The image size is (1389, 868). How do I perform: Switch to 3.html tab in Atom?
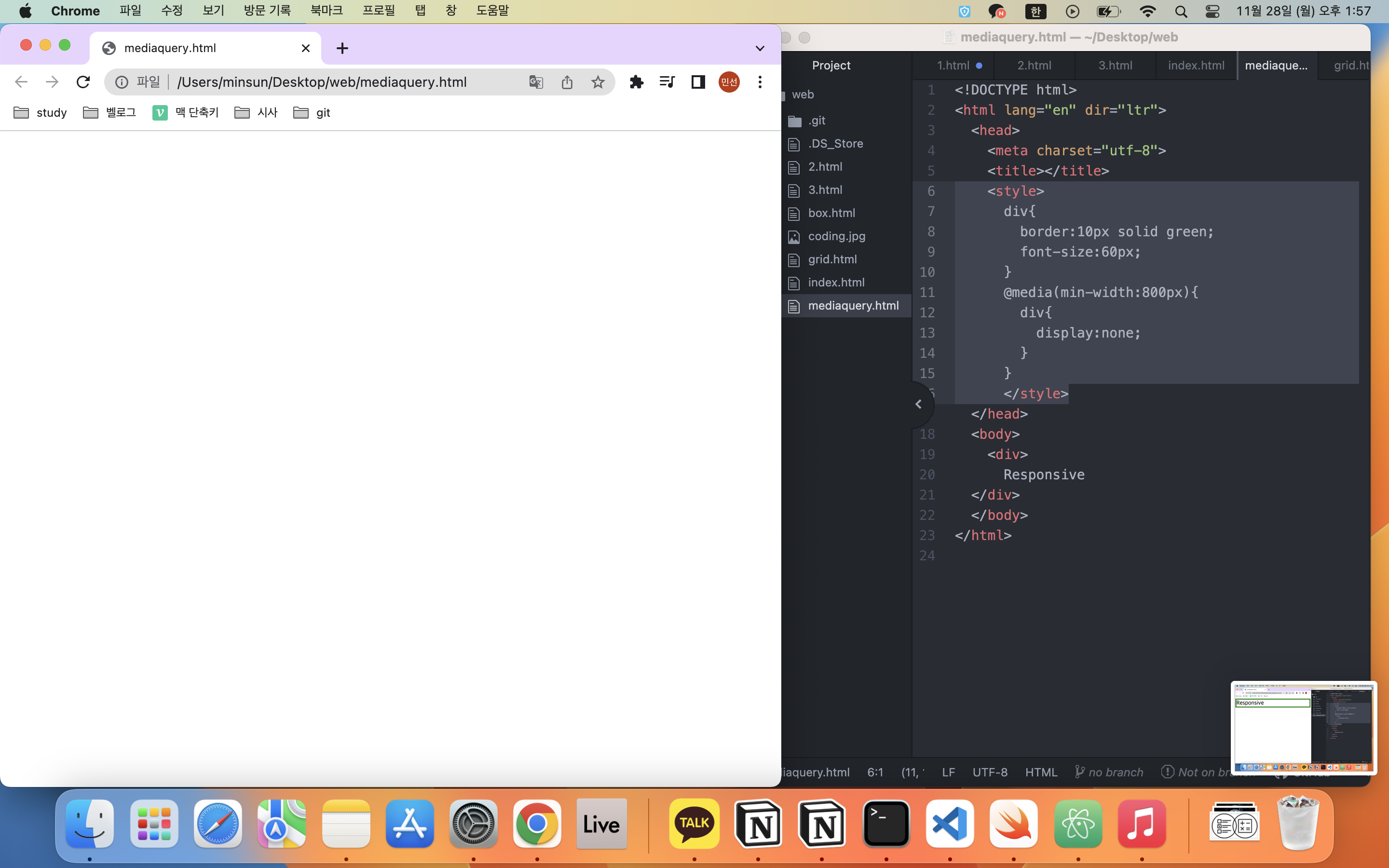click(1115, 66)
